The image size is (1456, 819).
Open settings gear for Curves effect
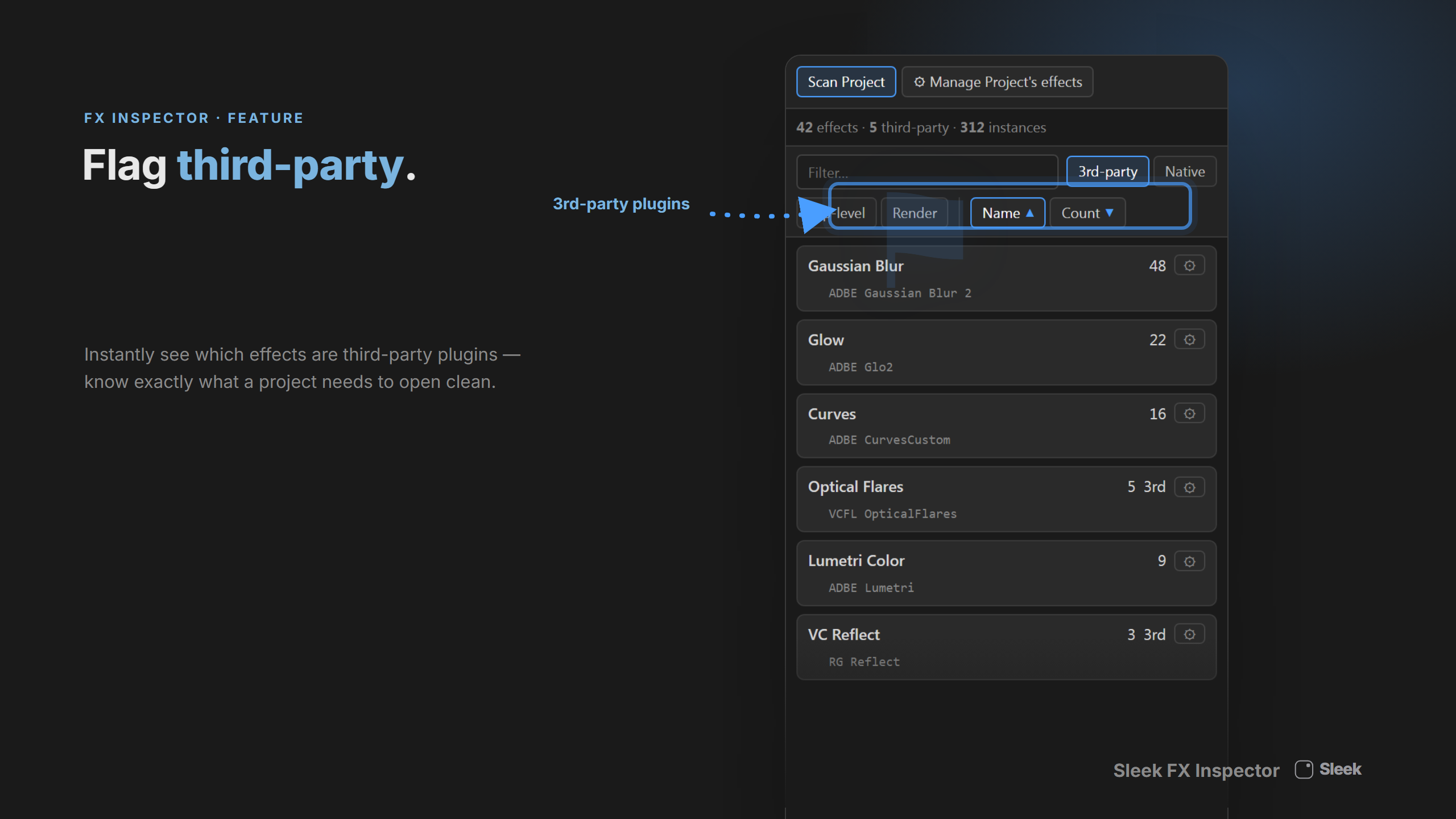(1189, 413)
